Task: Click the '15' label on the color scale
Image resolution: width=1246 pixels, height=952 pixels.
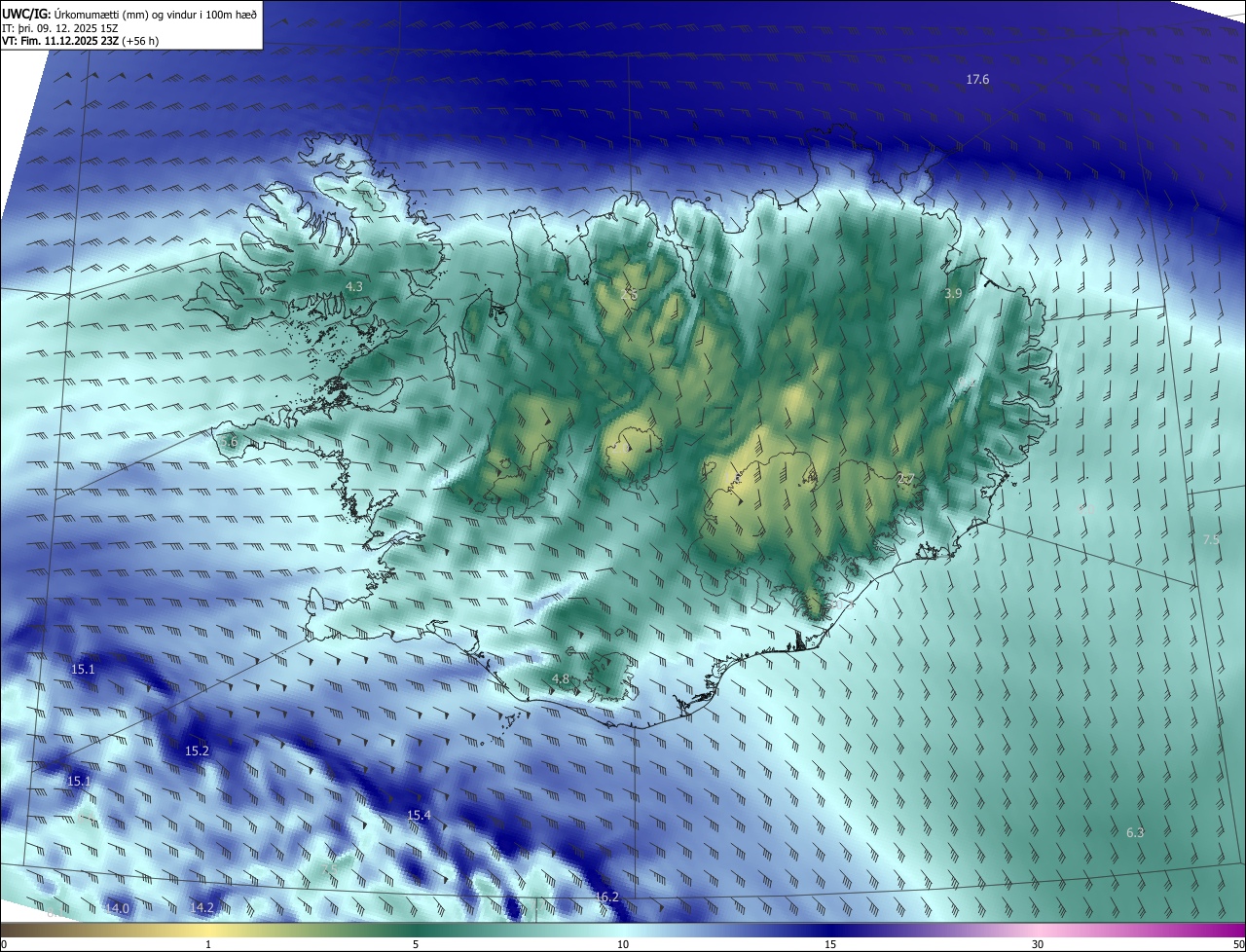Action: (x=830, y=944)
